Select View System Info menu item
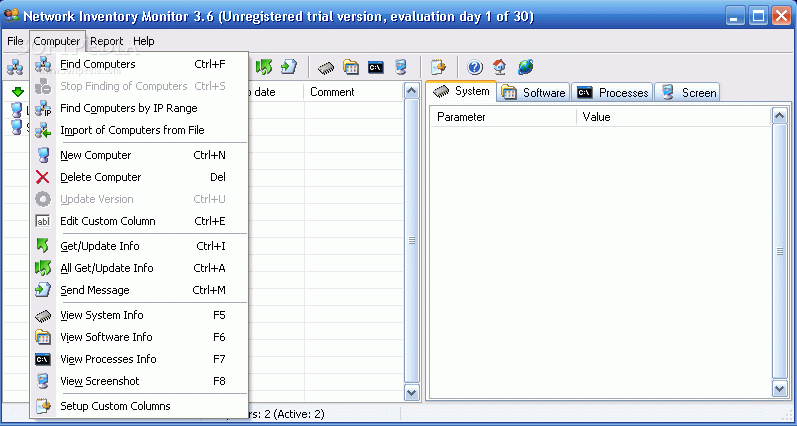This screenshot has height=426, width=797. pyautogui.click(x=139, y=315)
